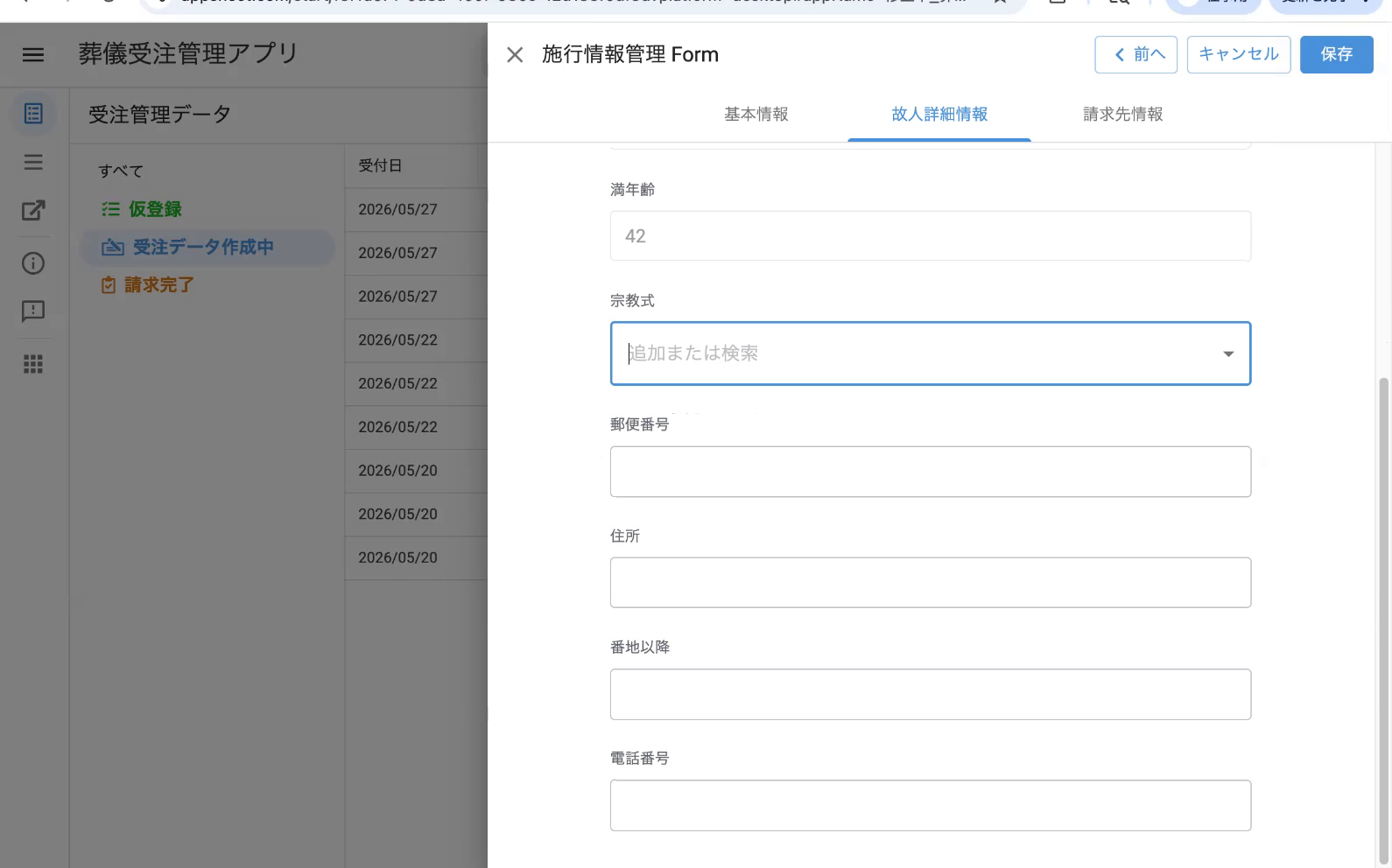Open the apps grid sidebar icon
This screenshot has width=1392, height=868.
coord(33,364)
